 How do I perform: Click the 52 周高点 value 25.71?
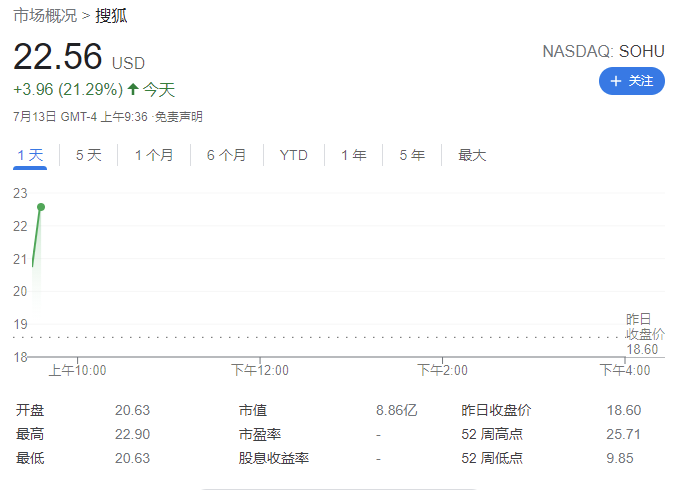point(622,434)
